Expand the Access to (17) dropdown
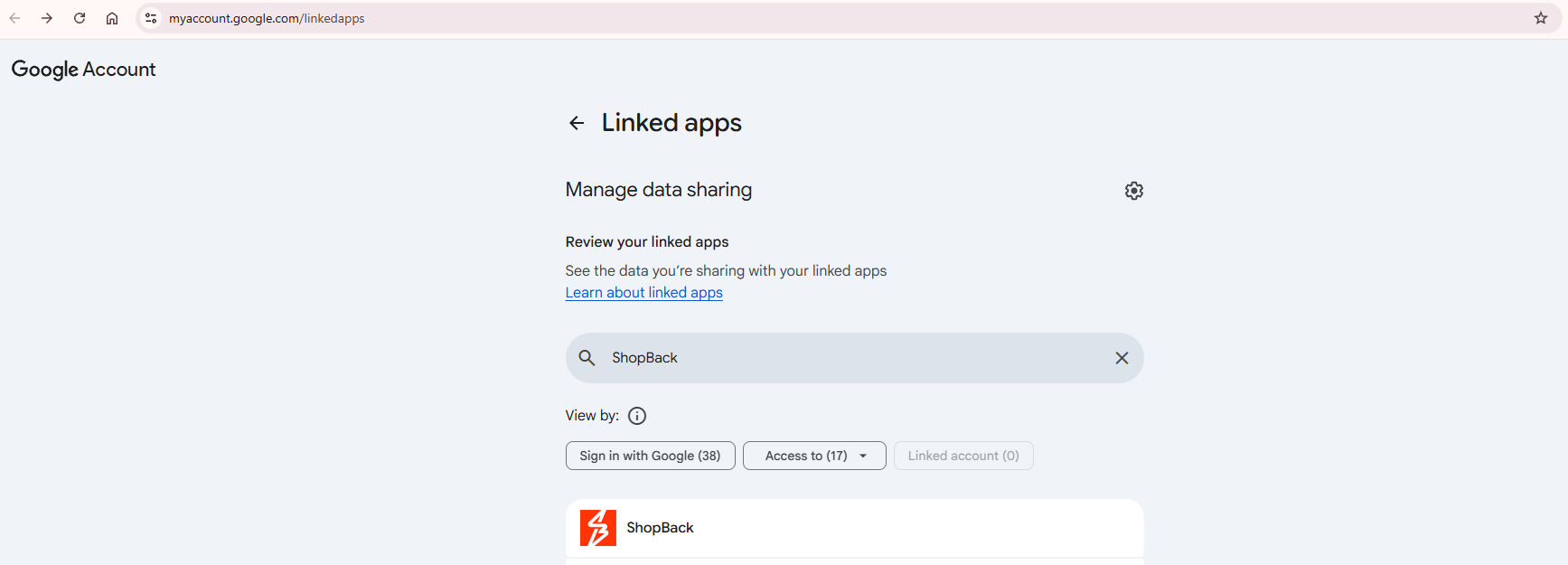The width and height of the screenshot is (1568, 565). (814, 456)
